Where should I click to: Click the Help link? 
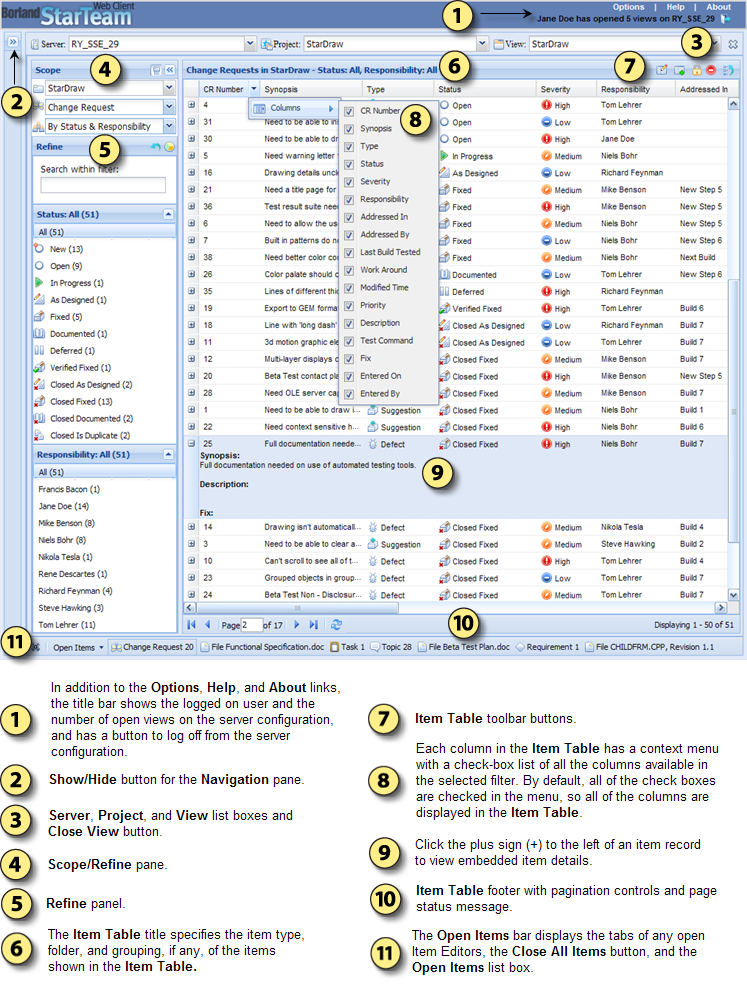pos(675,7)
